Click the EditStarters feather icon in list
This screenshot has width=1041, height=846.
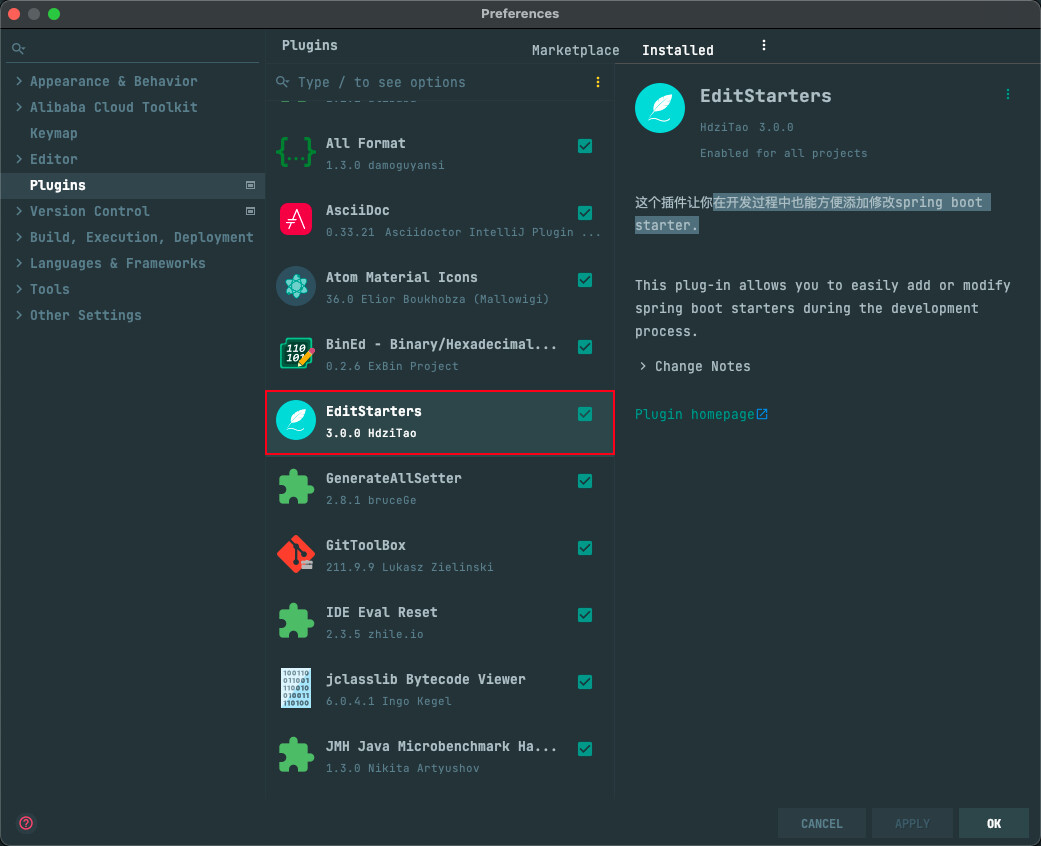coord(295,420)
